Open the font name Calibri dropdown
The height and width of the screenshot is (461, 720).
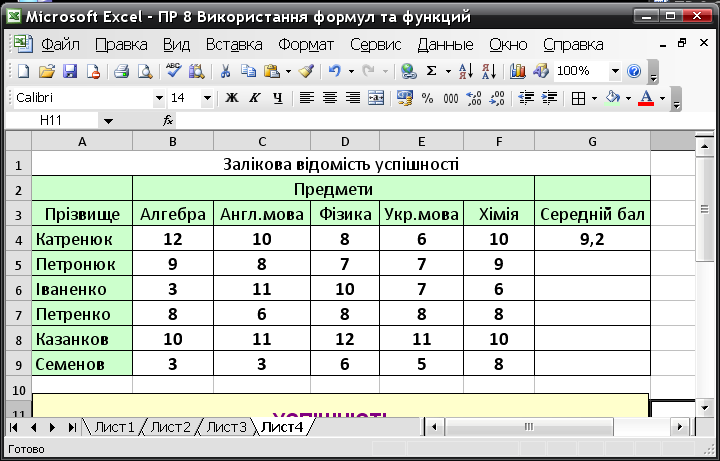click(159, 98)
